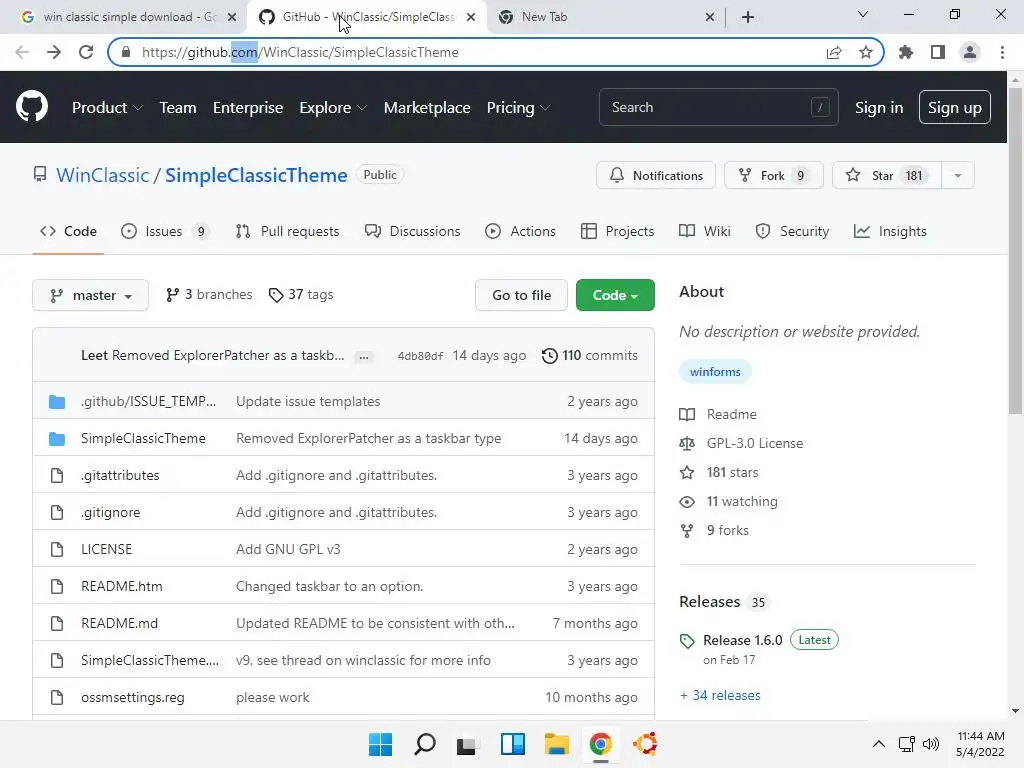Click the GitHub Octocat logo
This screenshot has height=768, width=1024.
pos(31,107)
